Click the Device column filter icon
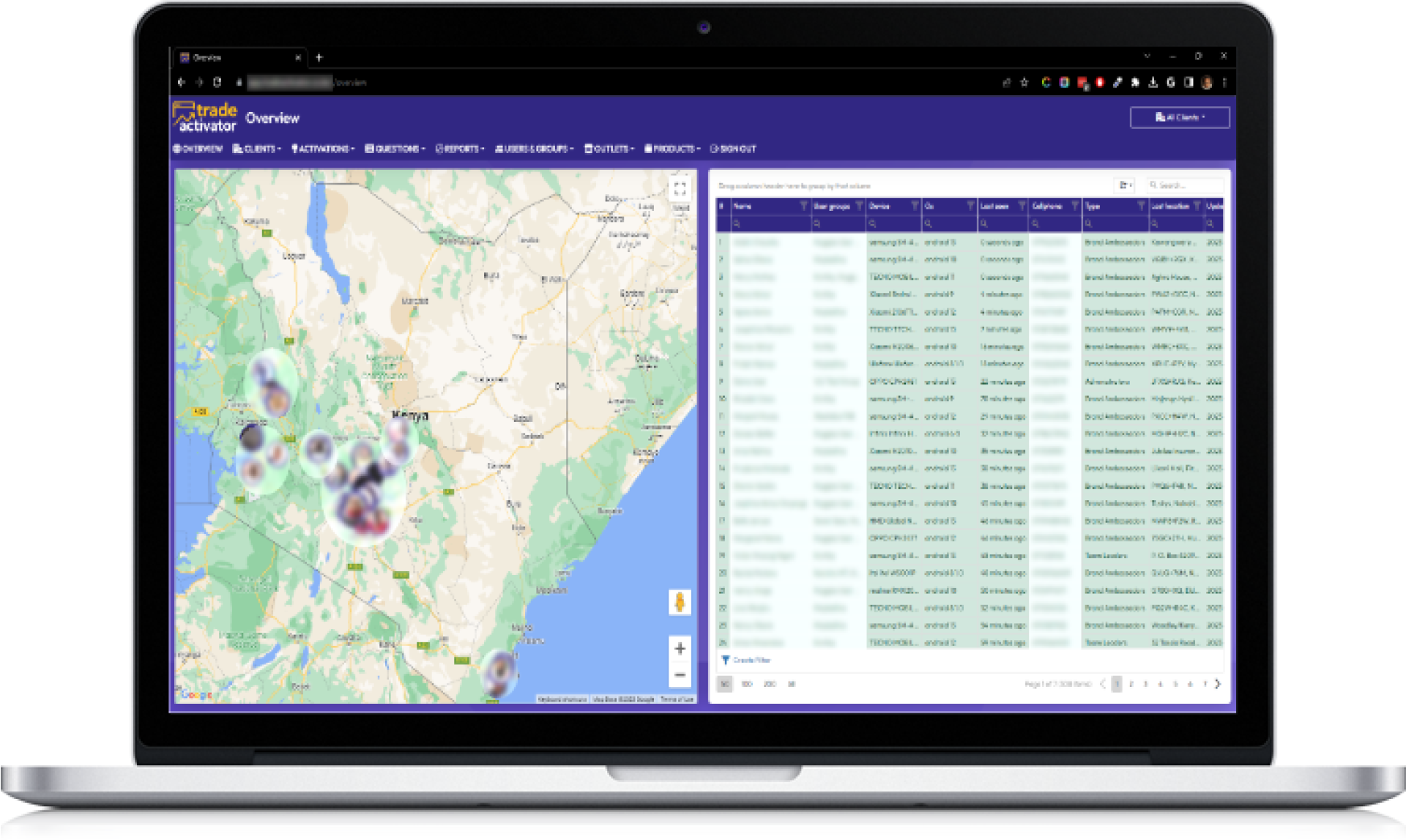 915,207
